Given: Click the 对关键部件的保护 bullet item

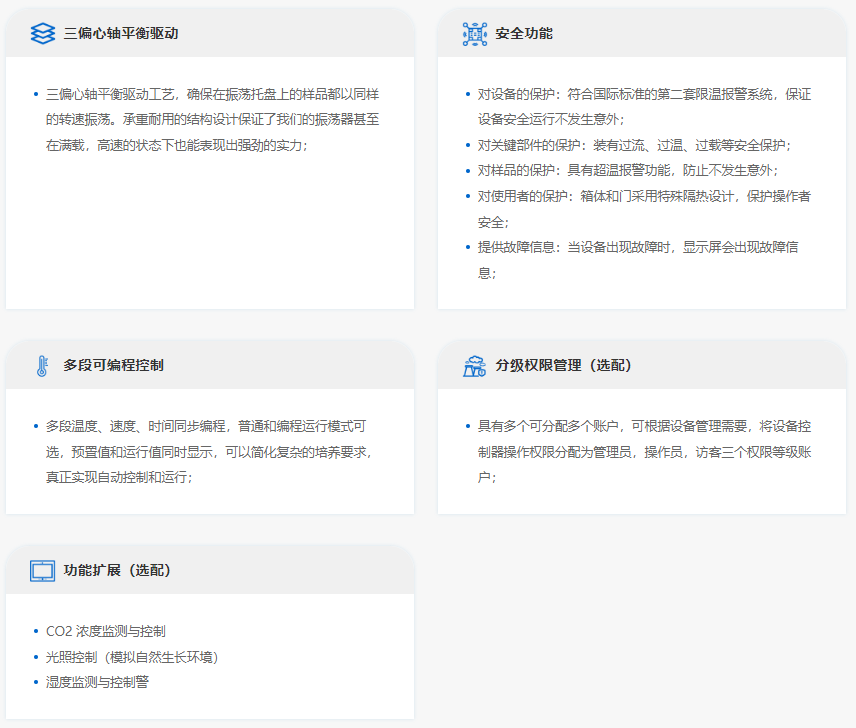Looking at the screenshot, I should [633, 145].
